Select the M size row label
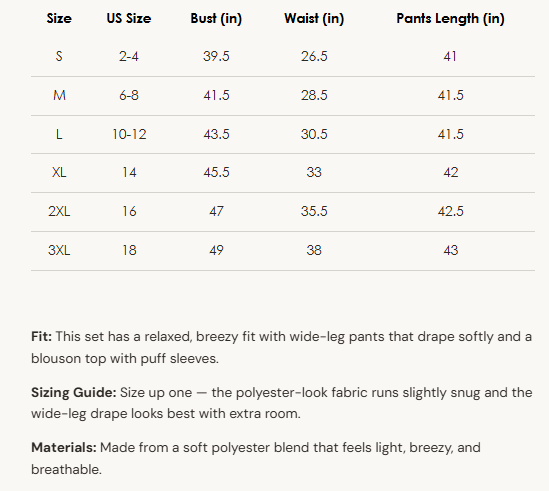 click(x=59, y=95)
